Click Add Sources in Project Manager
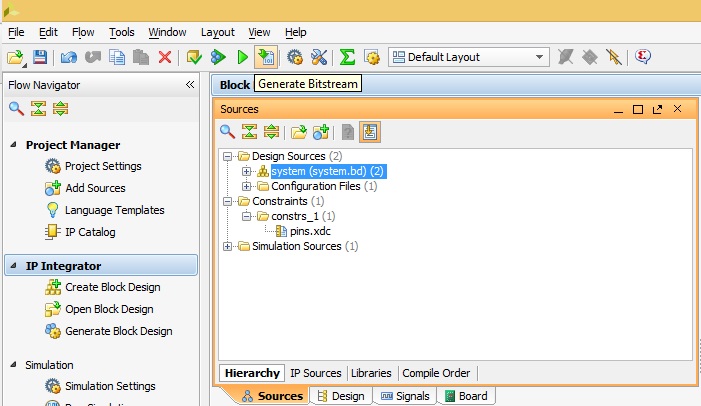Screen dimensions: 701x406 click(x=85, y=188)
